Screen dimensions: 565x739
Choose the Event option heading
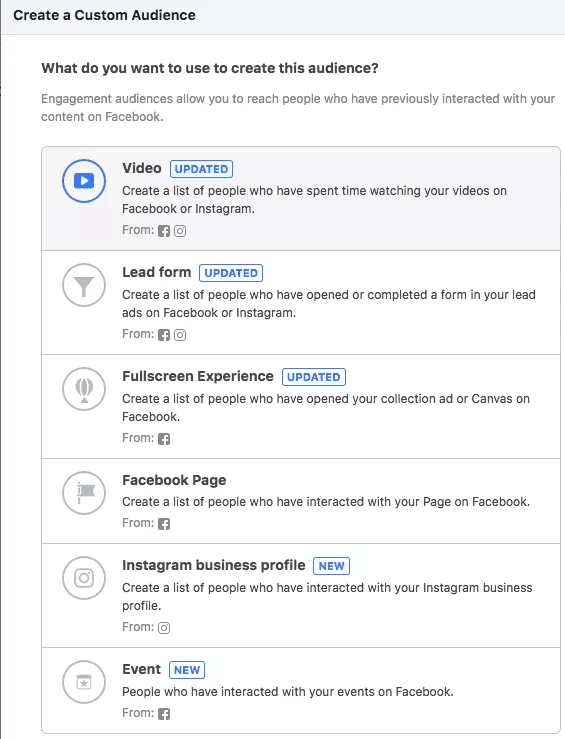(141, 669)
